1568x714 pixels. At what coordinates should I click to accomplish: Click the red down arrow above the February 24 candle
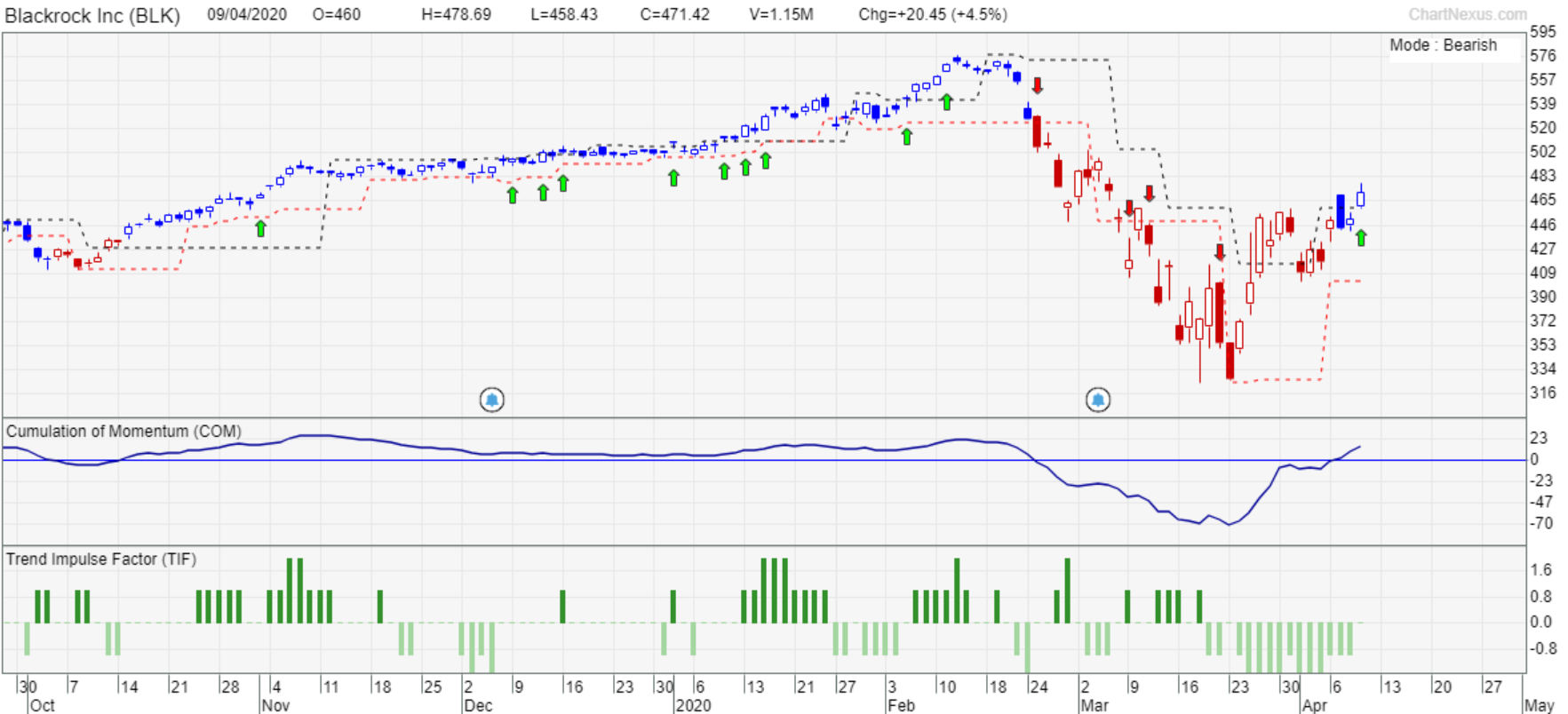(1037, 85)
